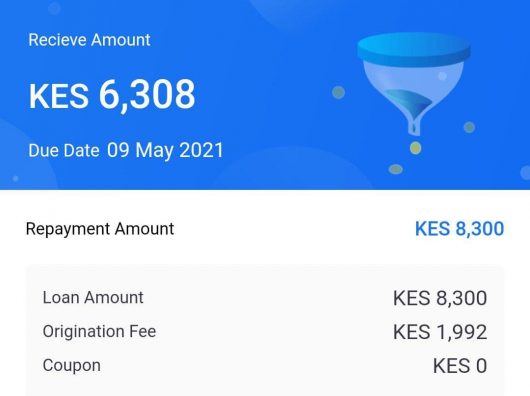530x396 pixels.
Task: Tap the Loan Amount KES 8,300 value
Action: [x=440, y=298]
